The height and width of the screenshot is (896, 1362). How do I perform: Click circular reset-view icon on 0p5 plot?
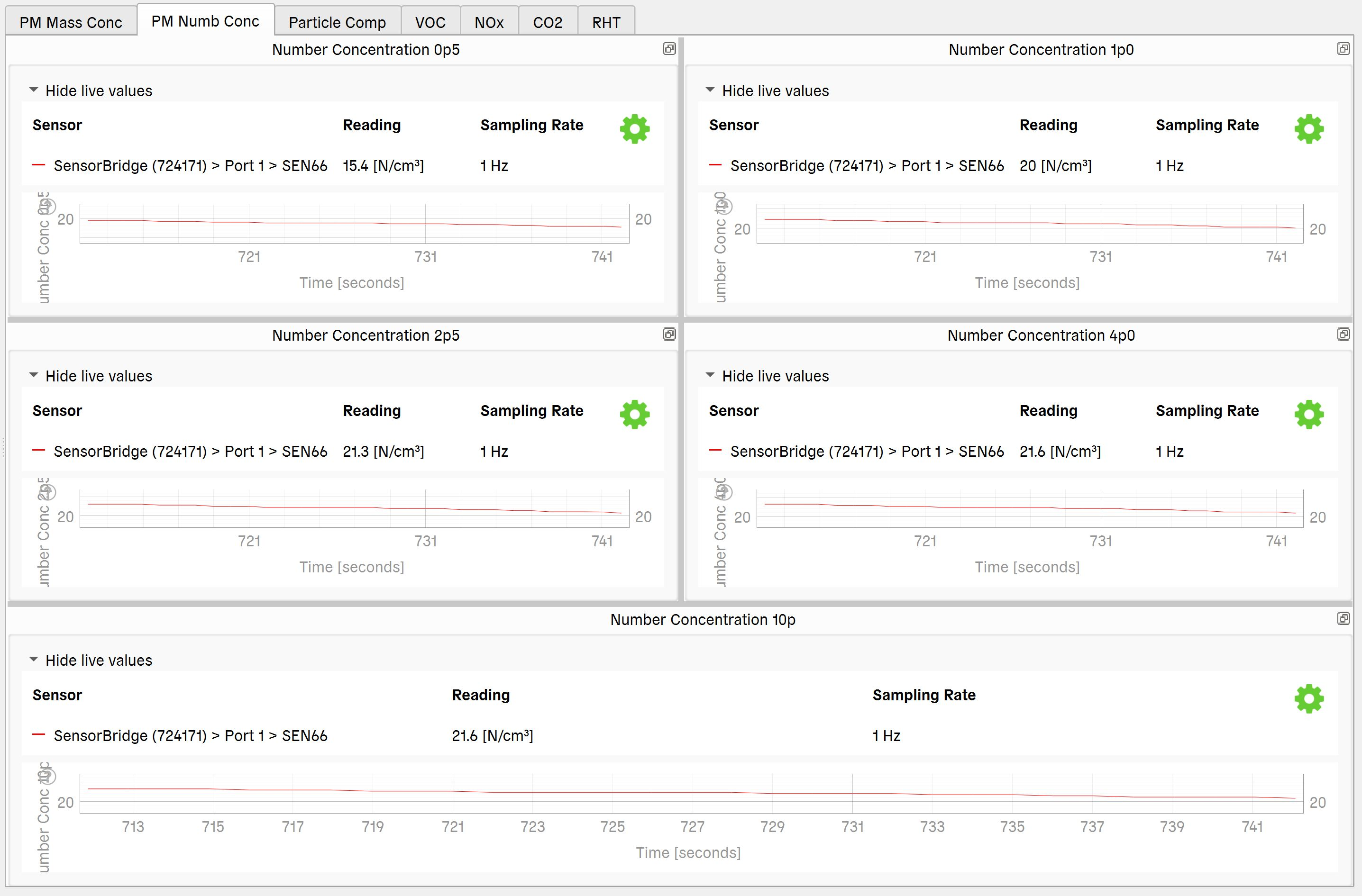[x=48, y=206]
